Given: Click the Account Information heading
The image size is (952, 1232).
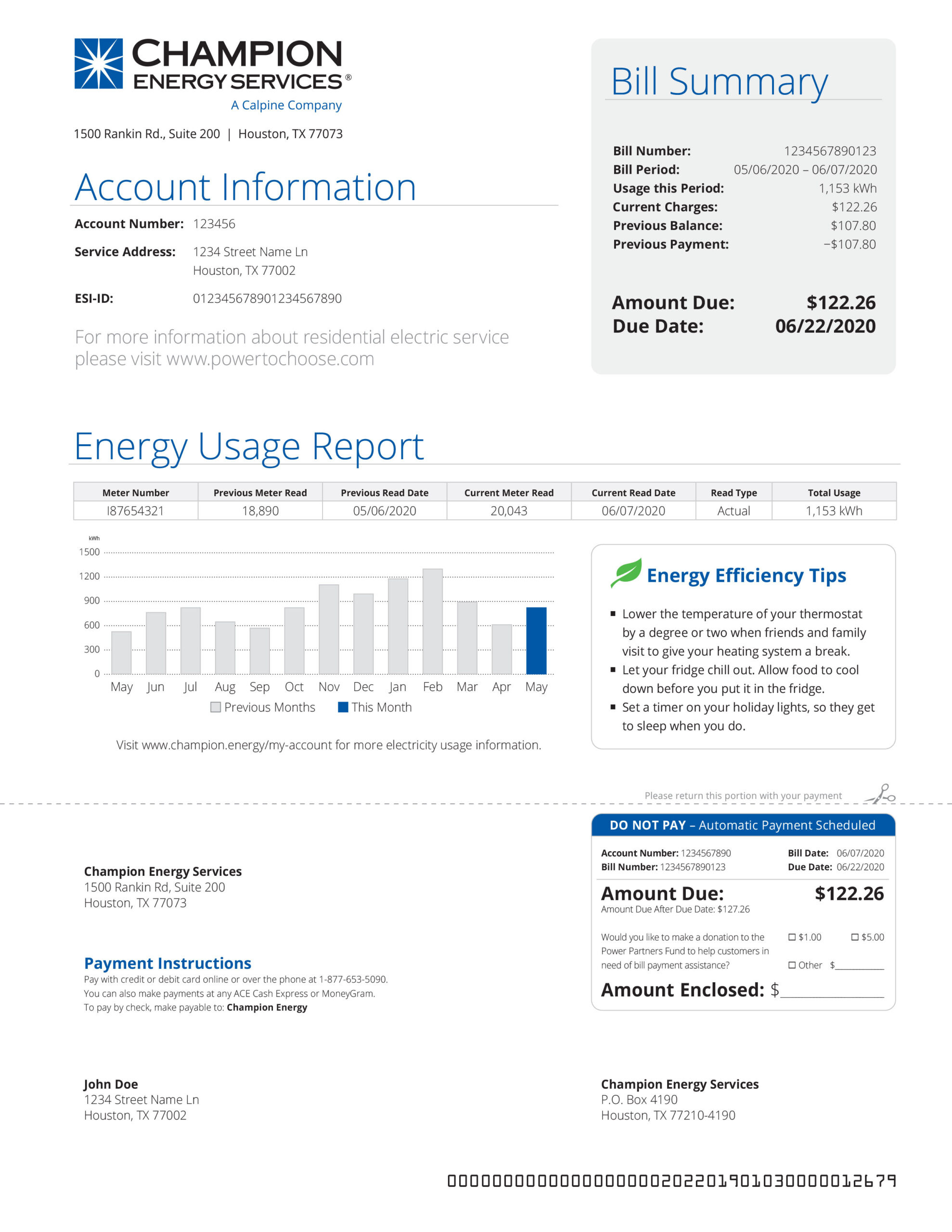Looking at the screenshot, I should tap(245, 187).
